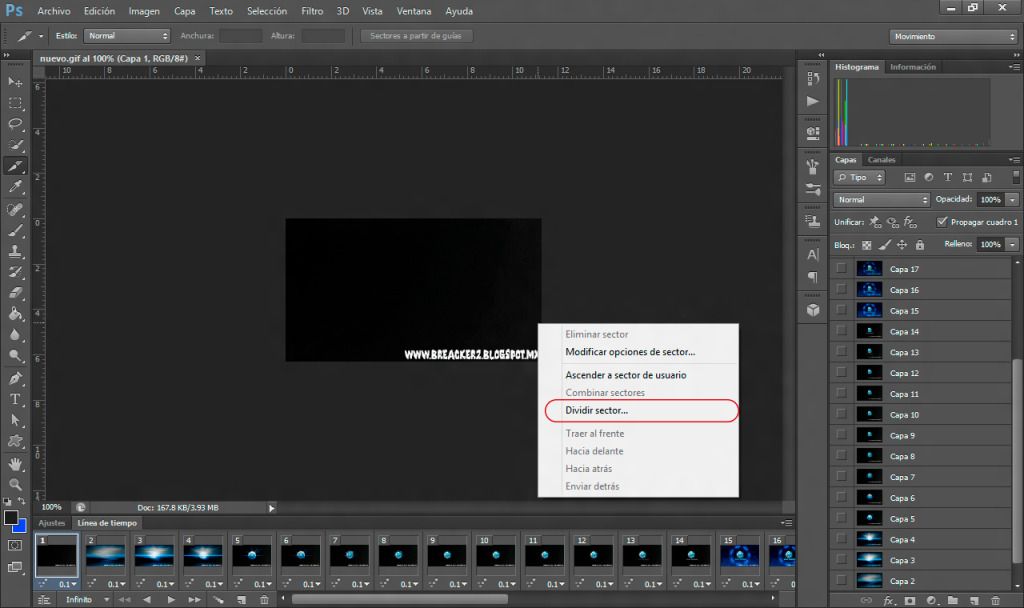This screenshot has height=608, width=1024.
Task: Click the timeline horizontal scrollbar
Action: click(399, 598)
